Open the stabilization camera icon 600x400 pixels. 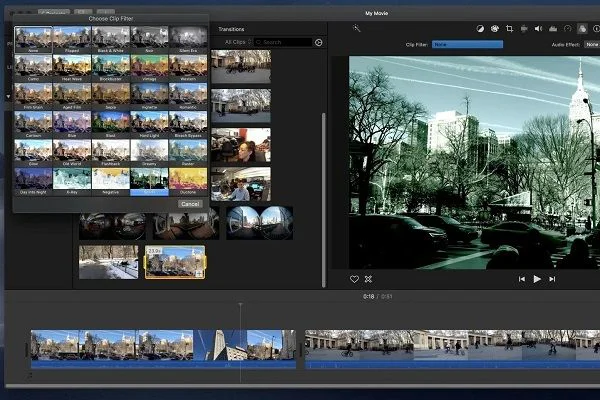(x=524, y=29)
